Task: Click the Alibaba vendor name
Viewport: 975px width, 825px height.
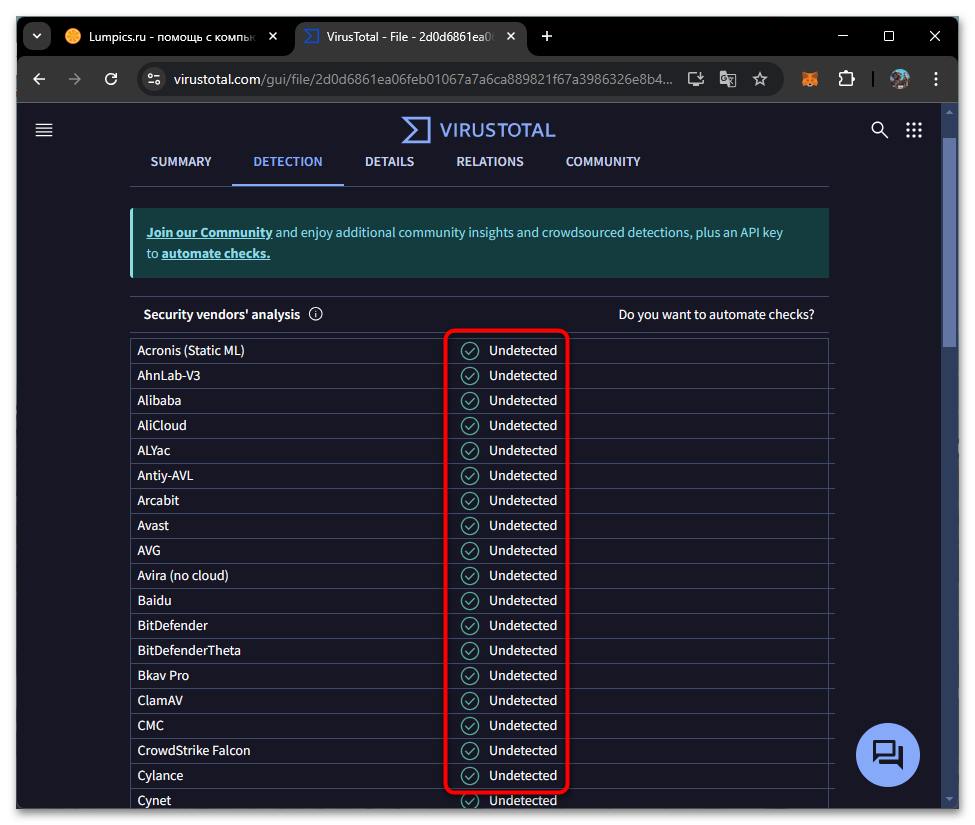Action: point(159,400)
